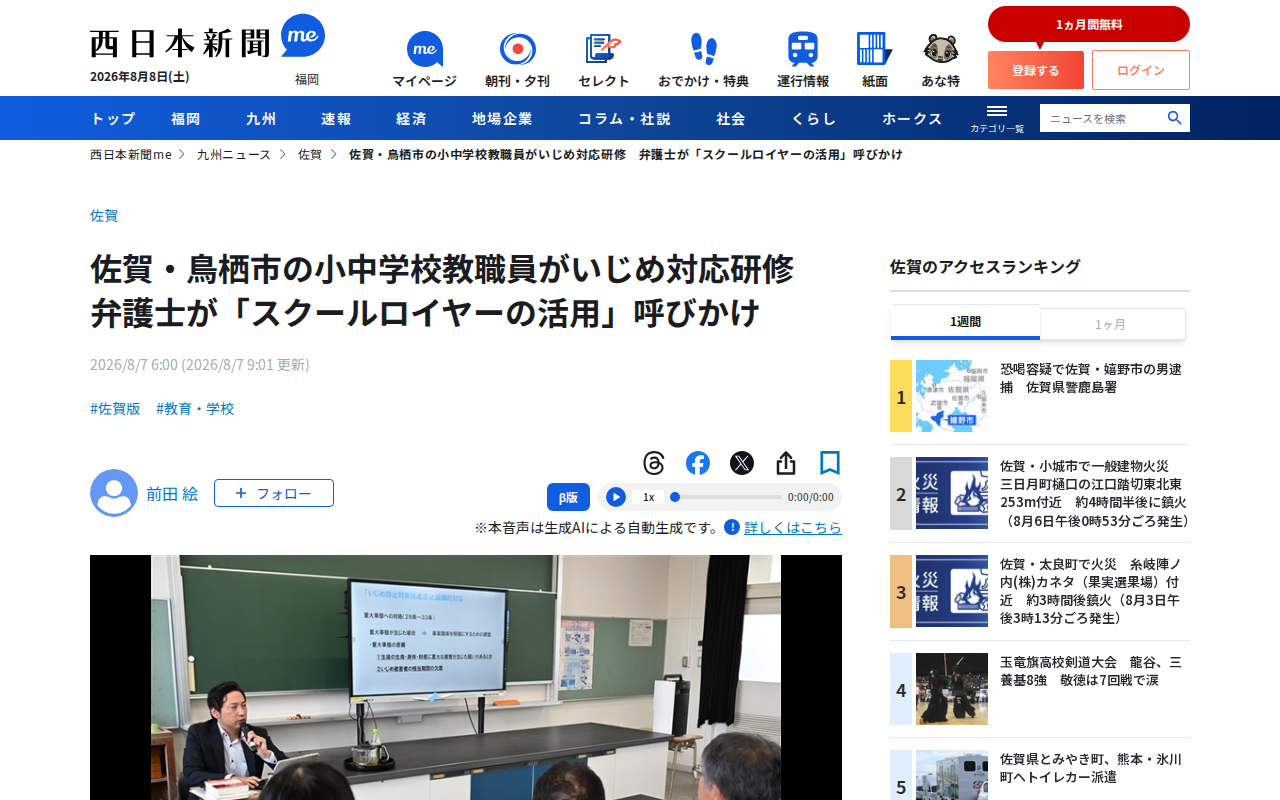Click the author avatar icon
Screen dimensions: 1280x800
coord(114,493)
